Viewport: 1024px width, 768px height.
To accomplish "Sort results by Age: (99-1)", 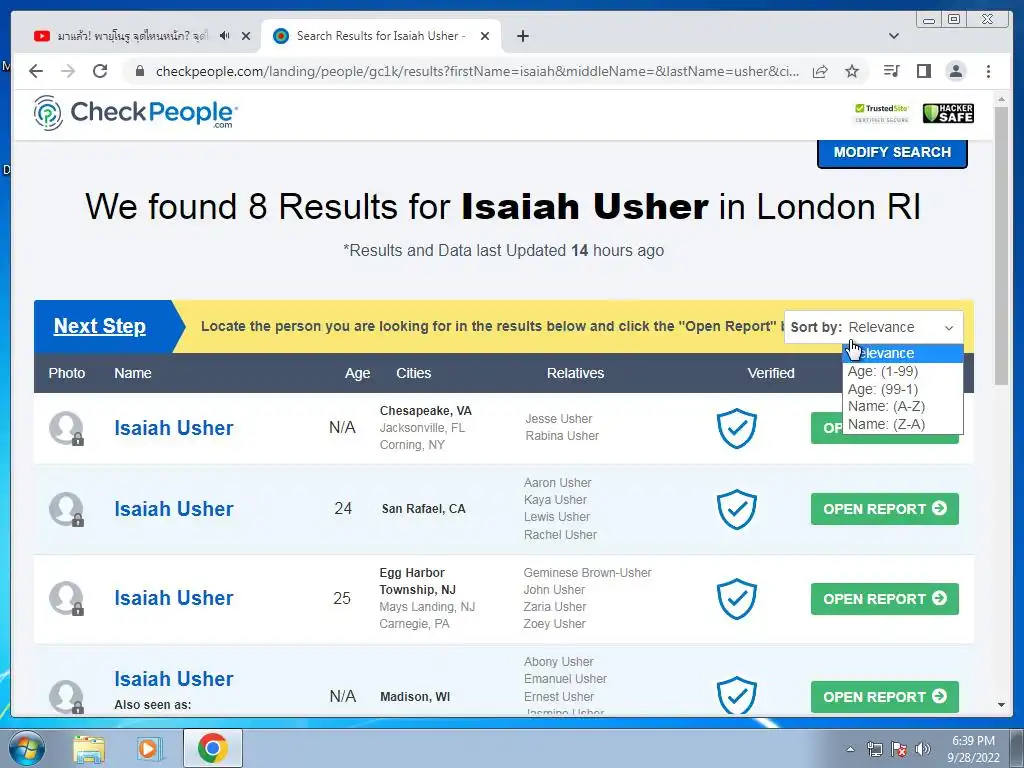I will pos(903,389).
